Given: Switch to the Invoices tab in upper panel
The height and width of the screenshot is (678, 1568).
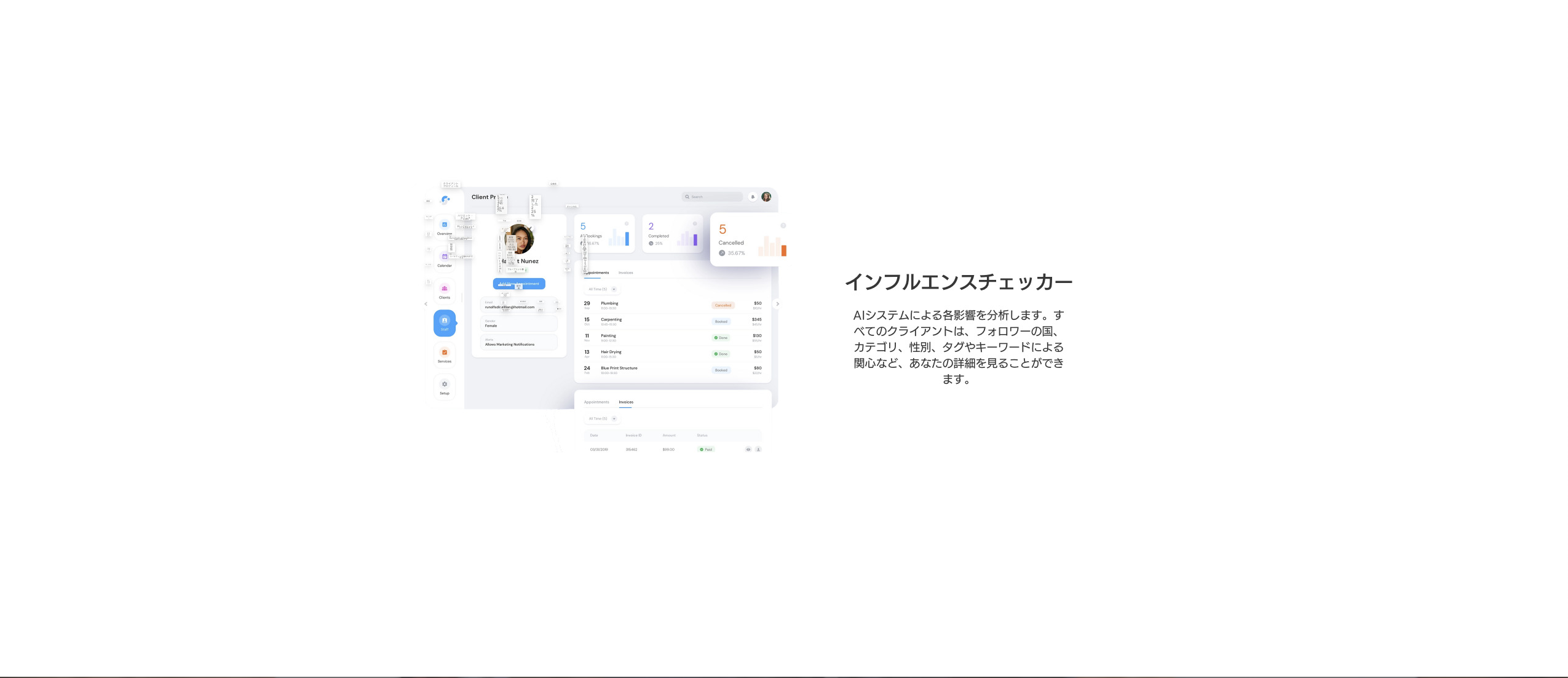Looking at the screenshot, I should (x=625, y=273).
